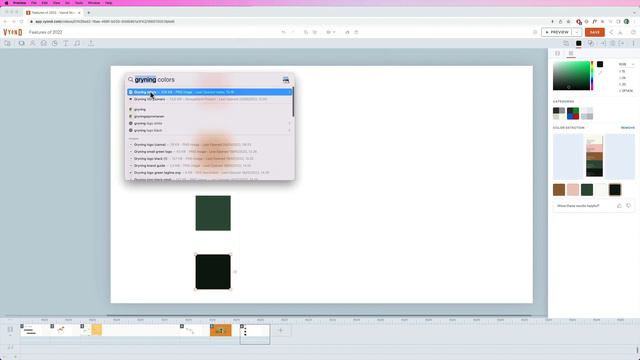Click the Download icon beside Share
Image resolution: width=640 pixels, height=360 pixels.
(x=620, y=32)
